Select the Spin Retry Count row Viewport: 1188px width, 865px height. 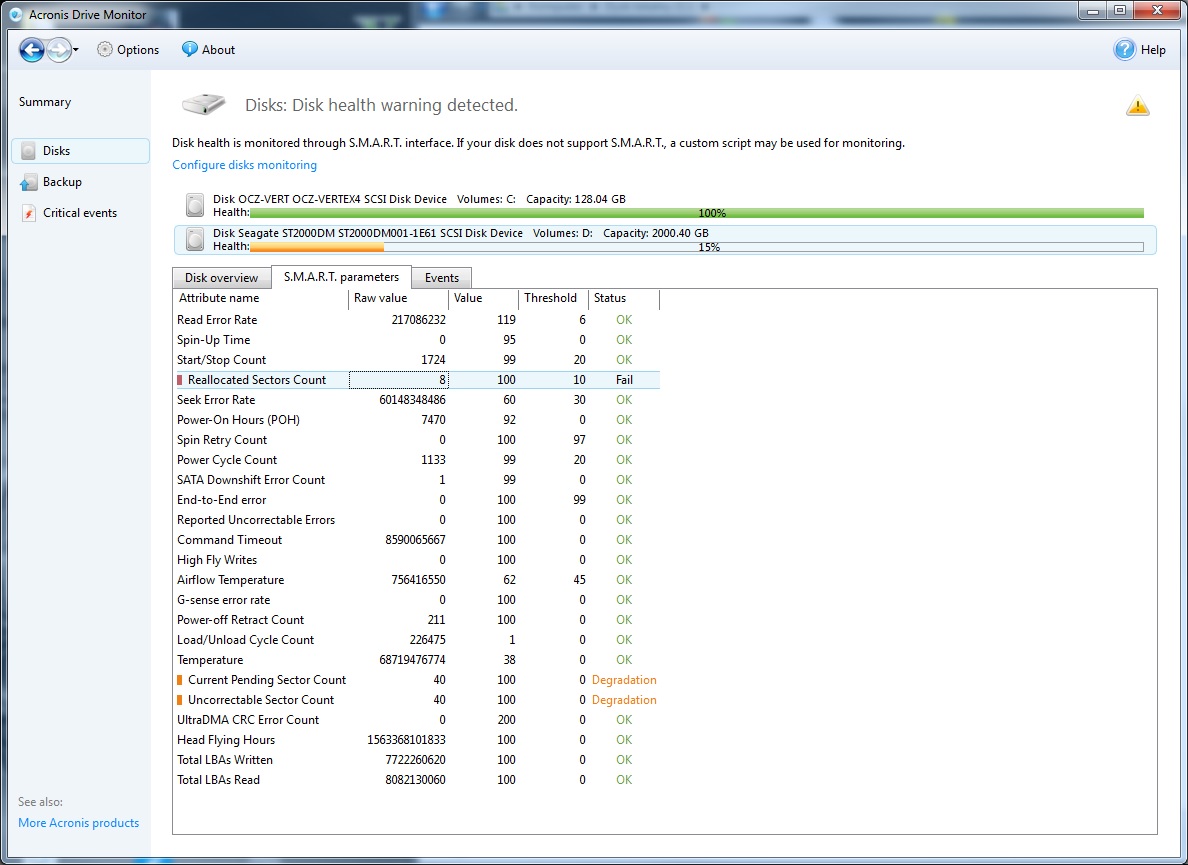(x=417, y=440)
